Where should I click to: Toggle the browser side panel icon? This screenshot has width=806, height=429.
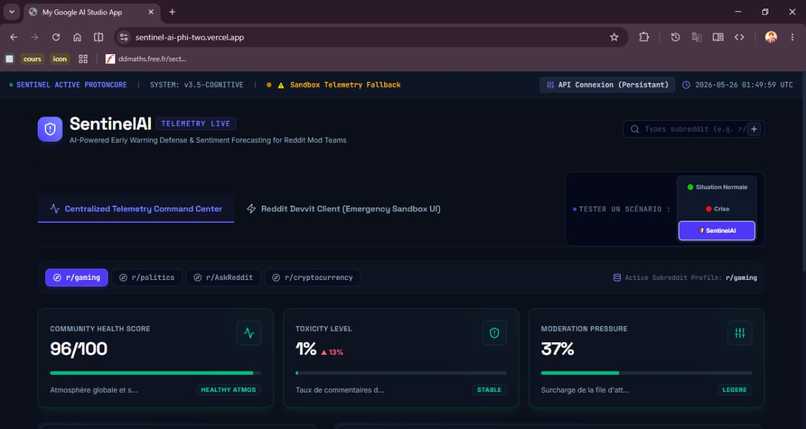coord(718,37)
